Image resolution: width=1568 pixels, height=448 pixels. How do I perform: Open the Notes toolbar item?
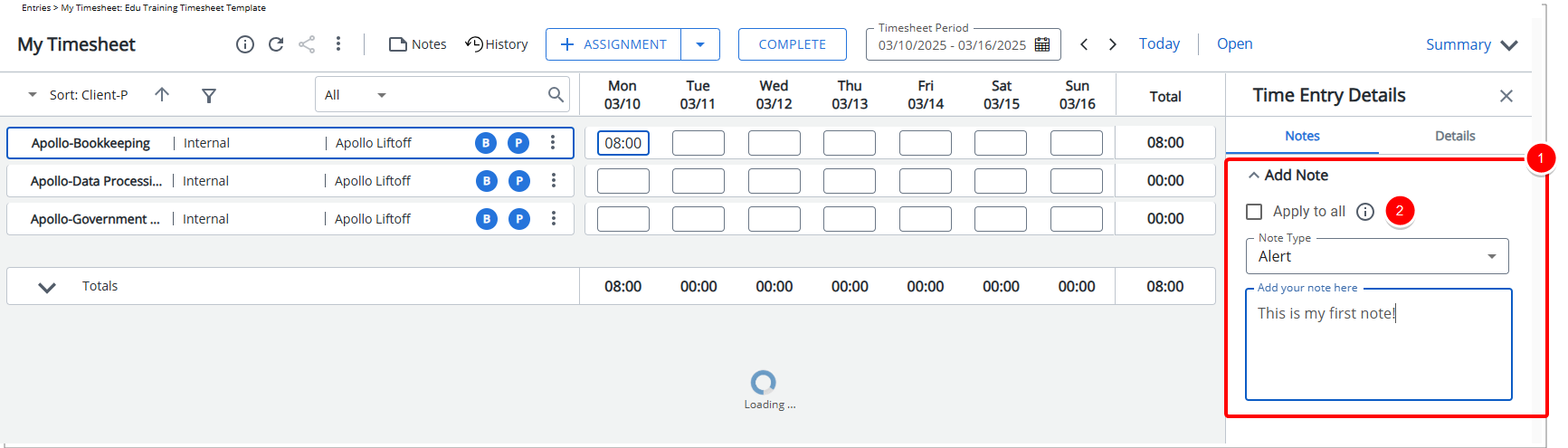(x=418, y=44)
